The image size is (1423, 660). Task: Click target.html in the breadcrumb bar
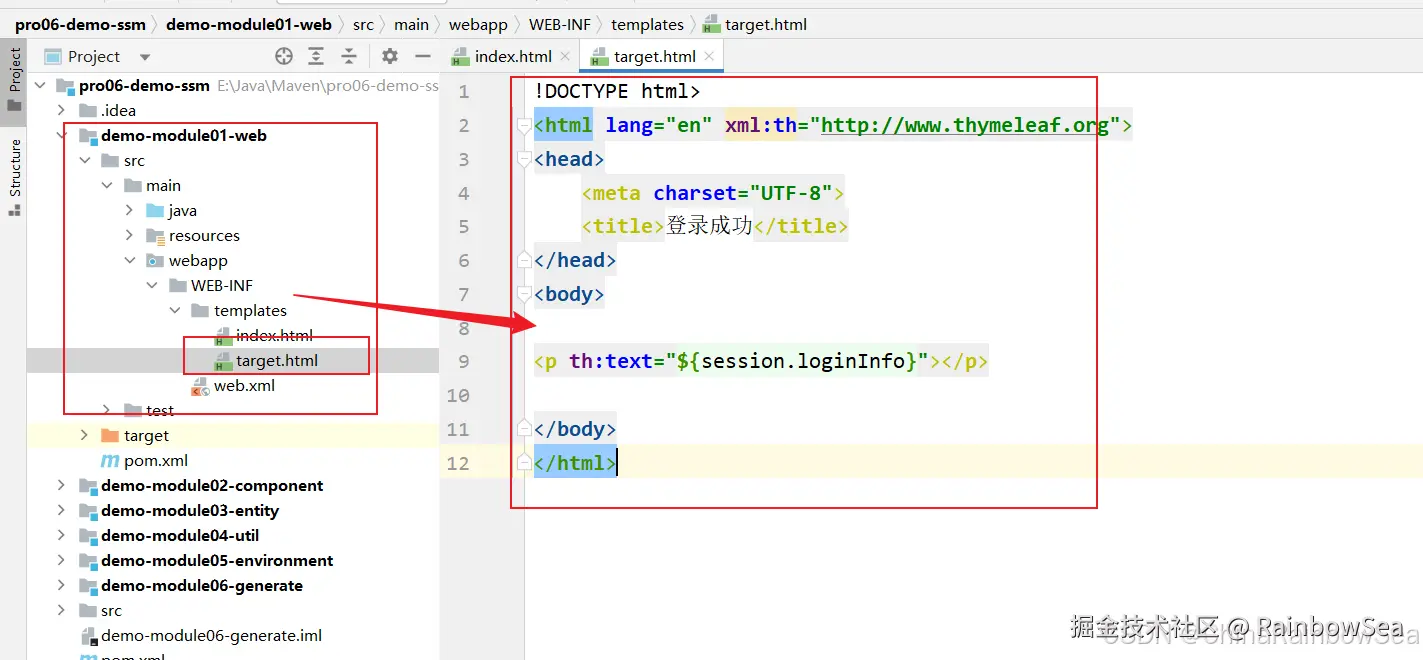pyautogui.click(x=756, y=24)
